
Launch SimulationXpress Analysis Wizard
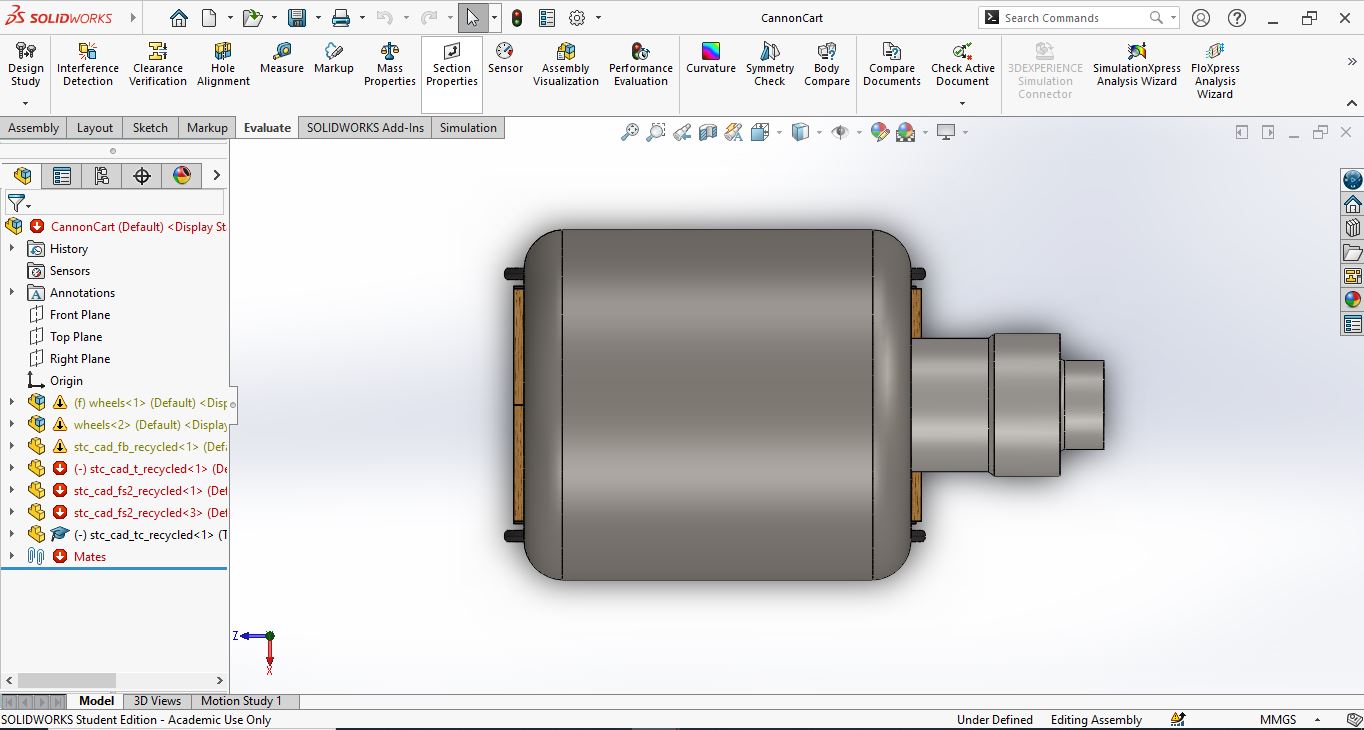click(1137, 64)
